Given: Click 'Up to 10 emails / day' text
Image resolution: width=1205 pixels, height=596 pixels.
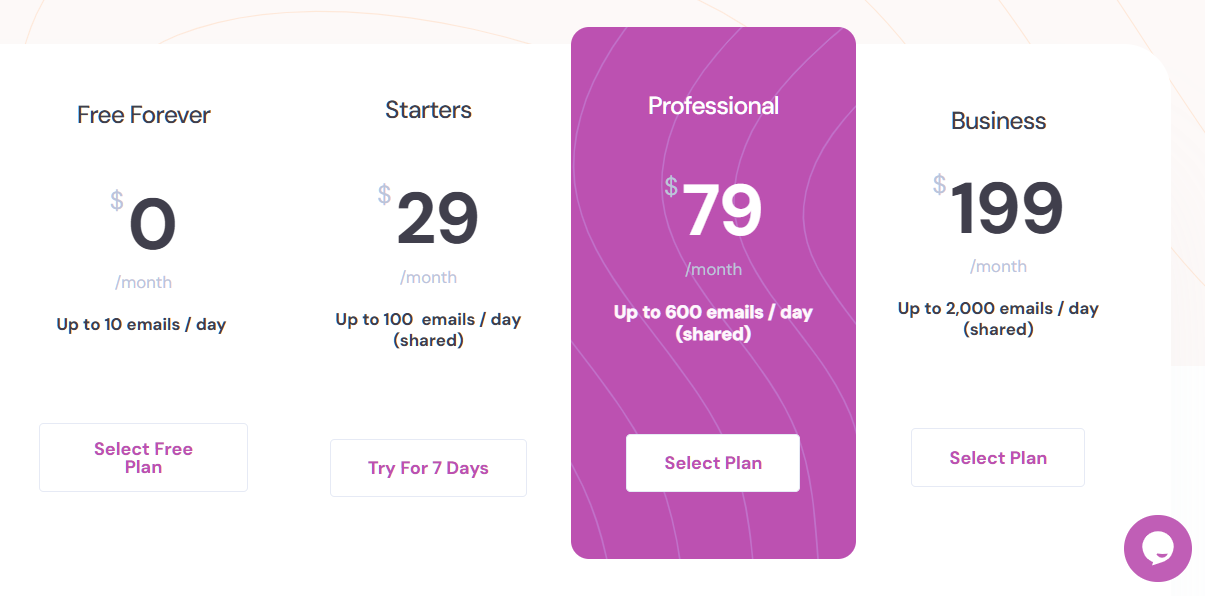Looking at the screenshot, I should coord(141,325).
